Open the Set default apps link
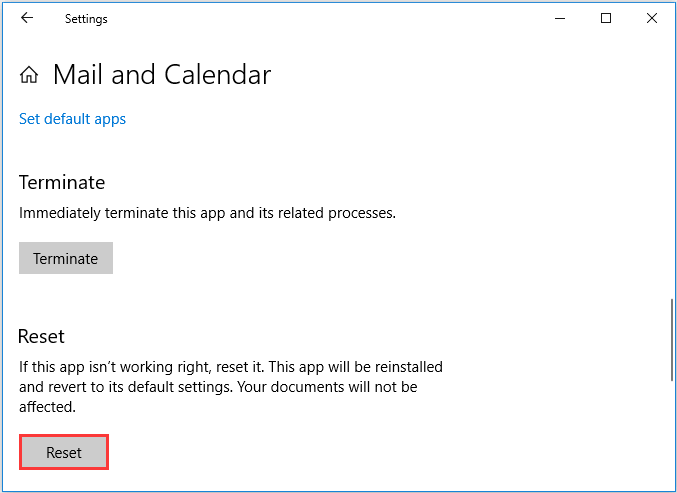 pos(72,119)
